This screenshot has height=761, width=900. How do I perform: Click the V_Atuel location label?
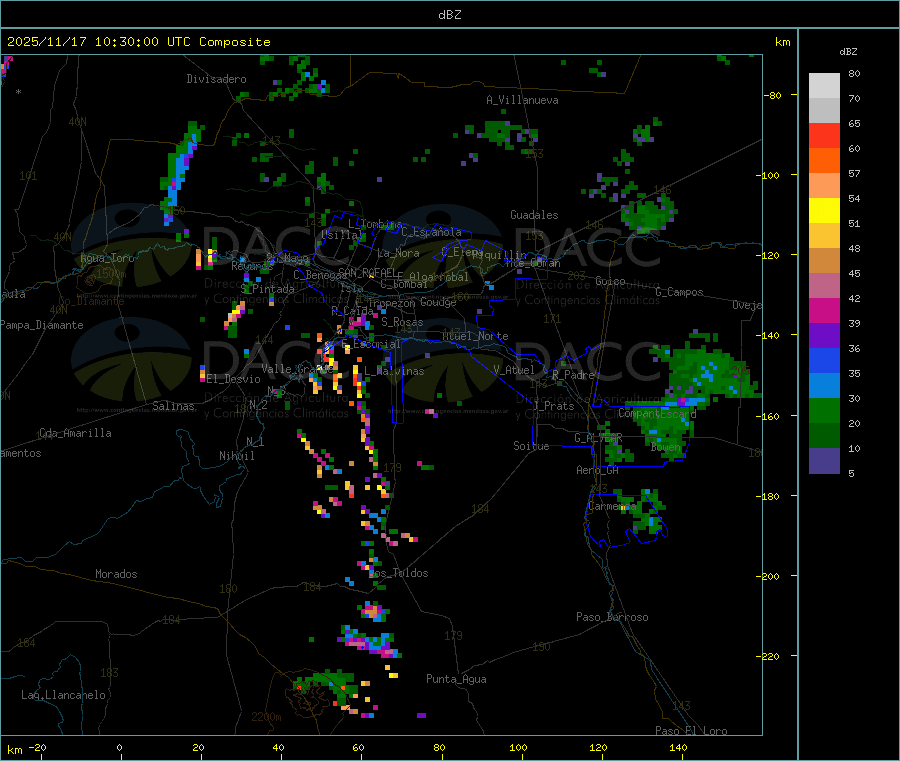point(514,370)
